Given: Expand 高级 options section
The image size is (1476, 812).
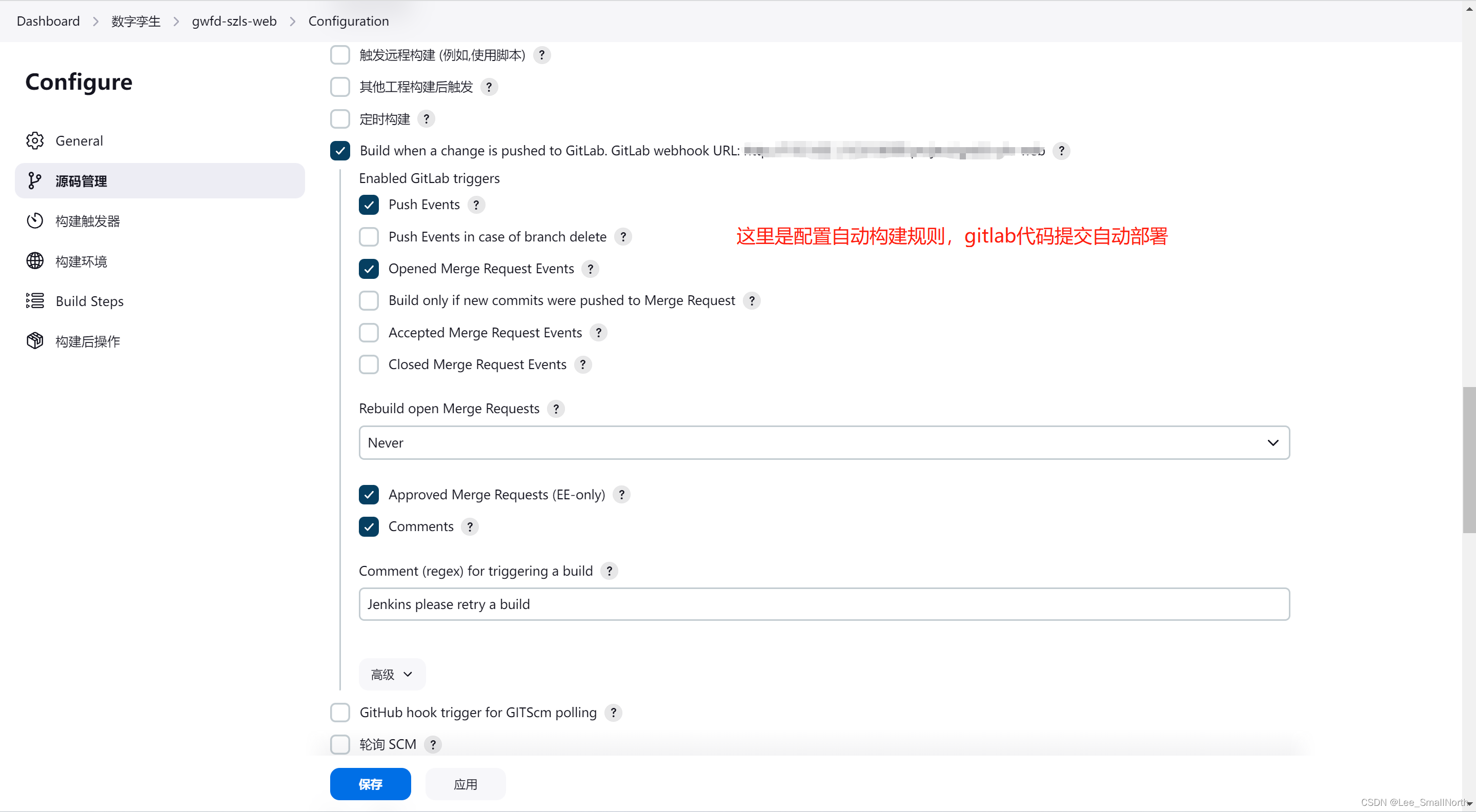Looking at the screenshot, I should coord(390,674).
